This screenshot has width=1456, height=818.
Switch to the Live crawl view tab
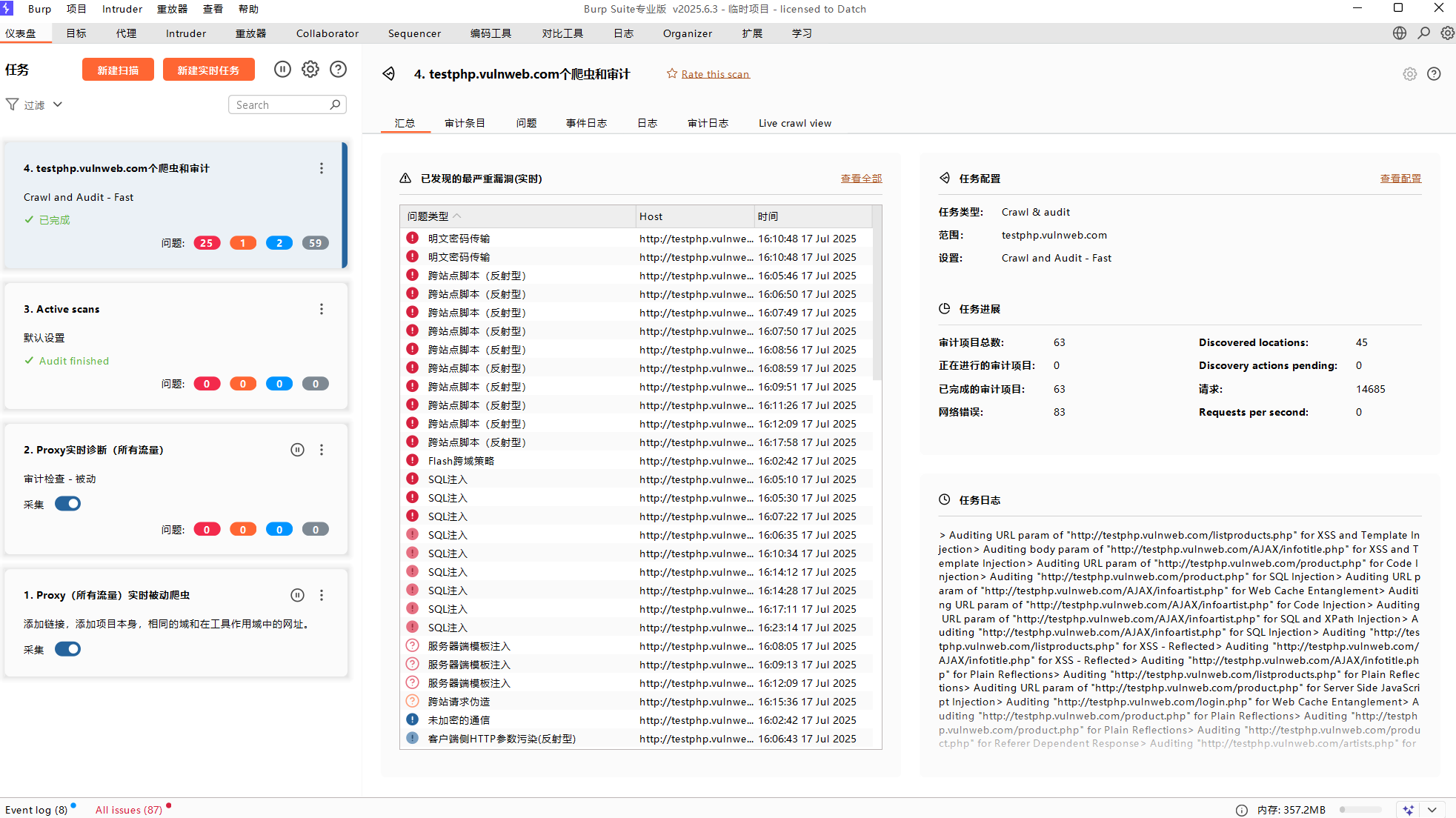coord(794,123)
